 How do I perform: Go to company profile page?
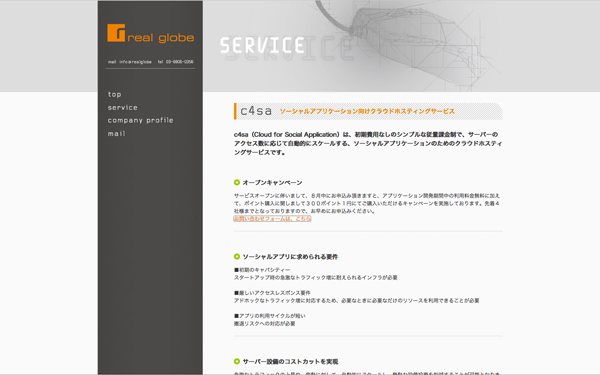140,121
